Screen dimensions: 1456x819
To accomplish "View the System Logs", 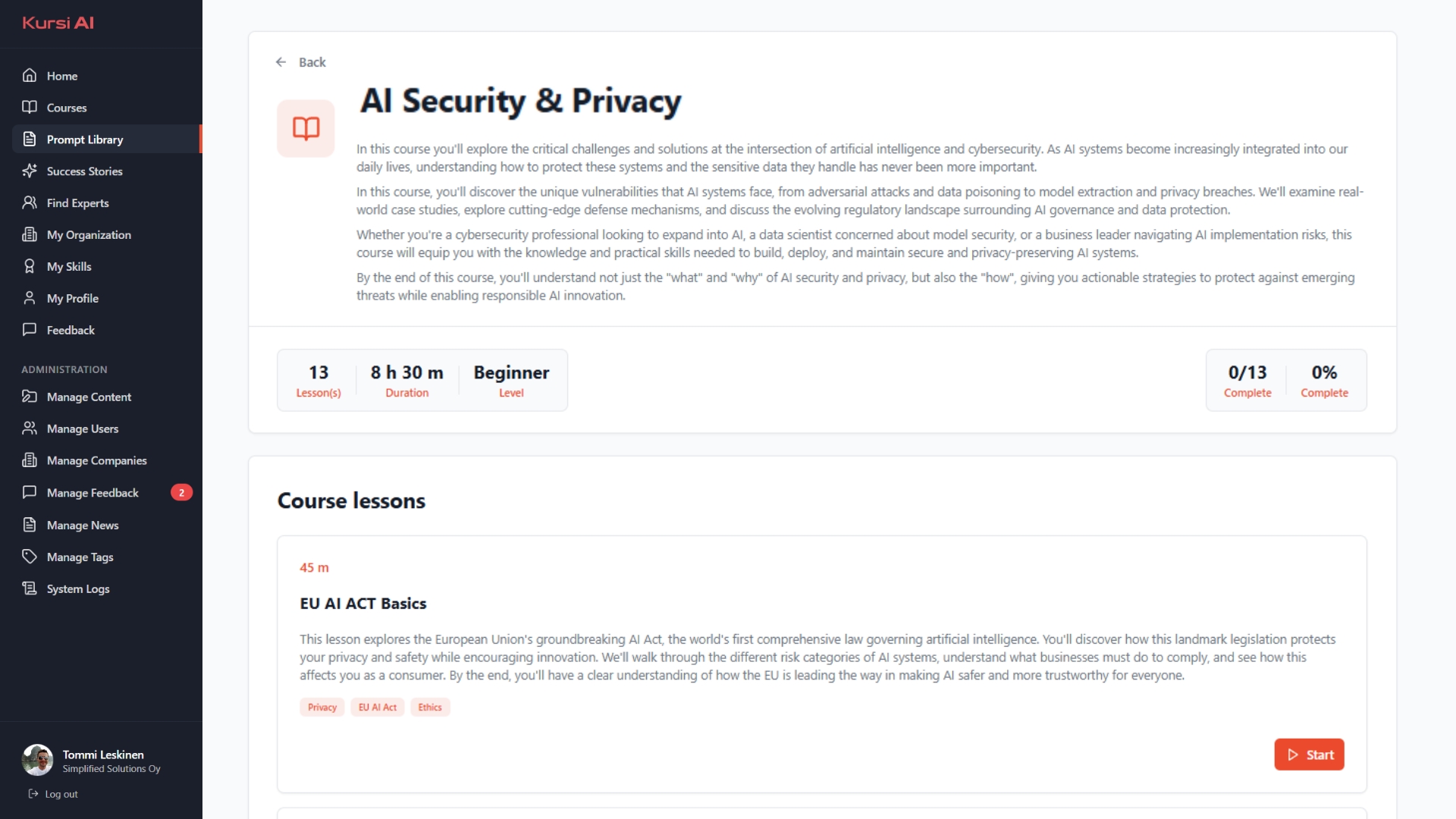I will pos(77,588).
